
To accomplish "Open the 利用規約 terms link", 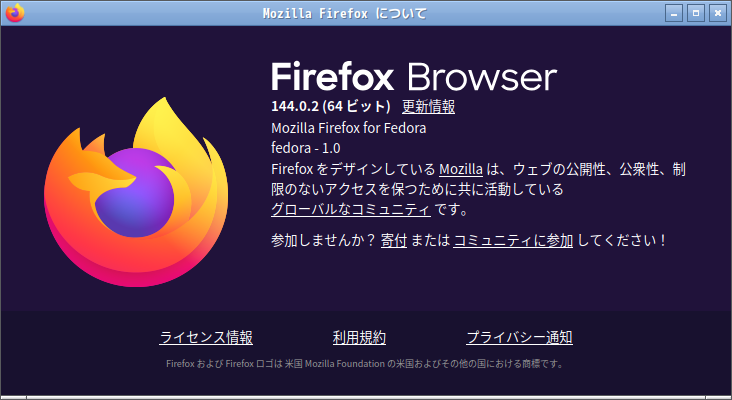I will (359, 337).
